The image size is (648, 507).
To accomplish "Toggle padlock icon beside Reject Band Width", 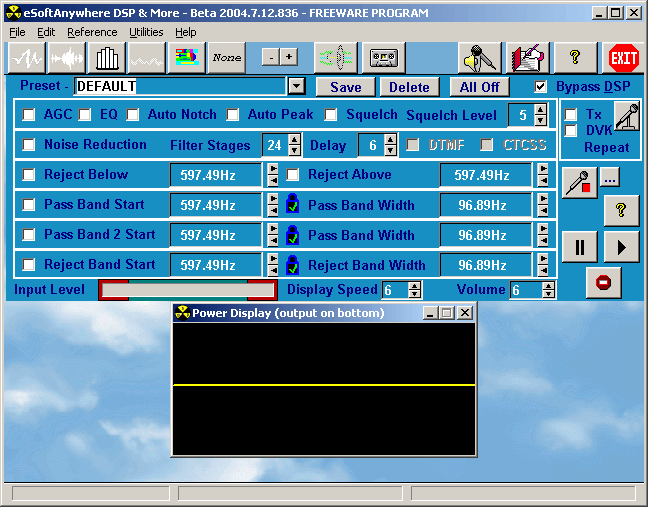I will 293,265.
